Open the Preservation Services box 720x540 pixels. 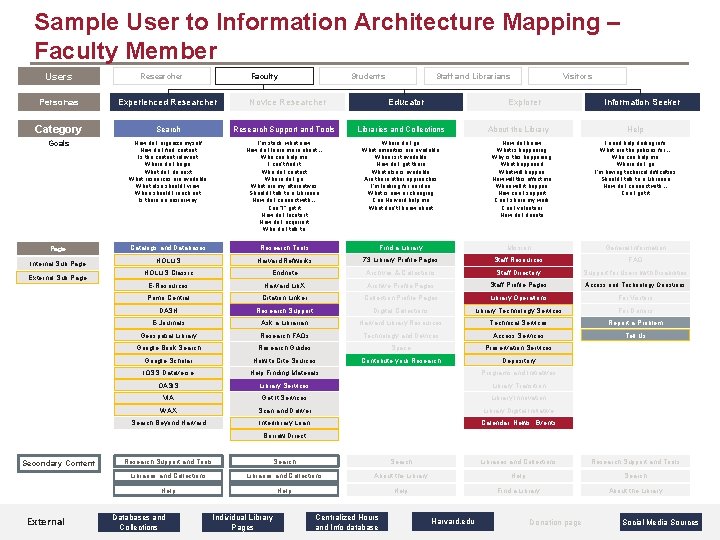[518, 348]
